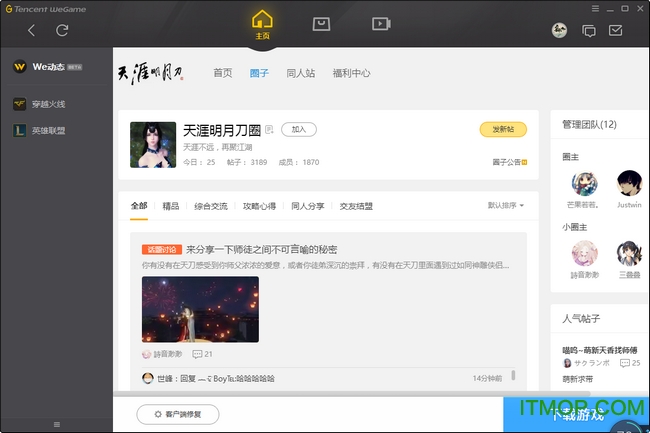Screen dimensions: 650x433
Task: Select the 攻略心得 category
Action: [259, 206]
